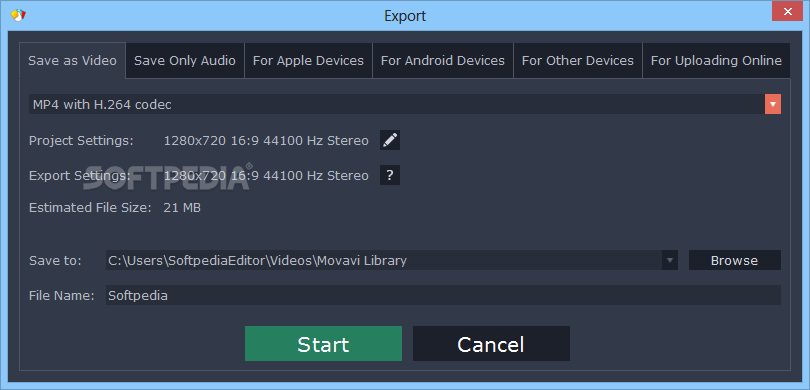Select the Estimated File Size value 21 MB
This screenshot has height=390, width=810.
pyautogui.click(x=182, y=208)
